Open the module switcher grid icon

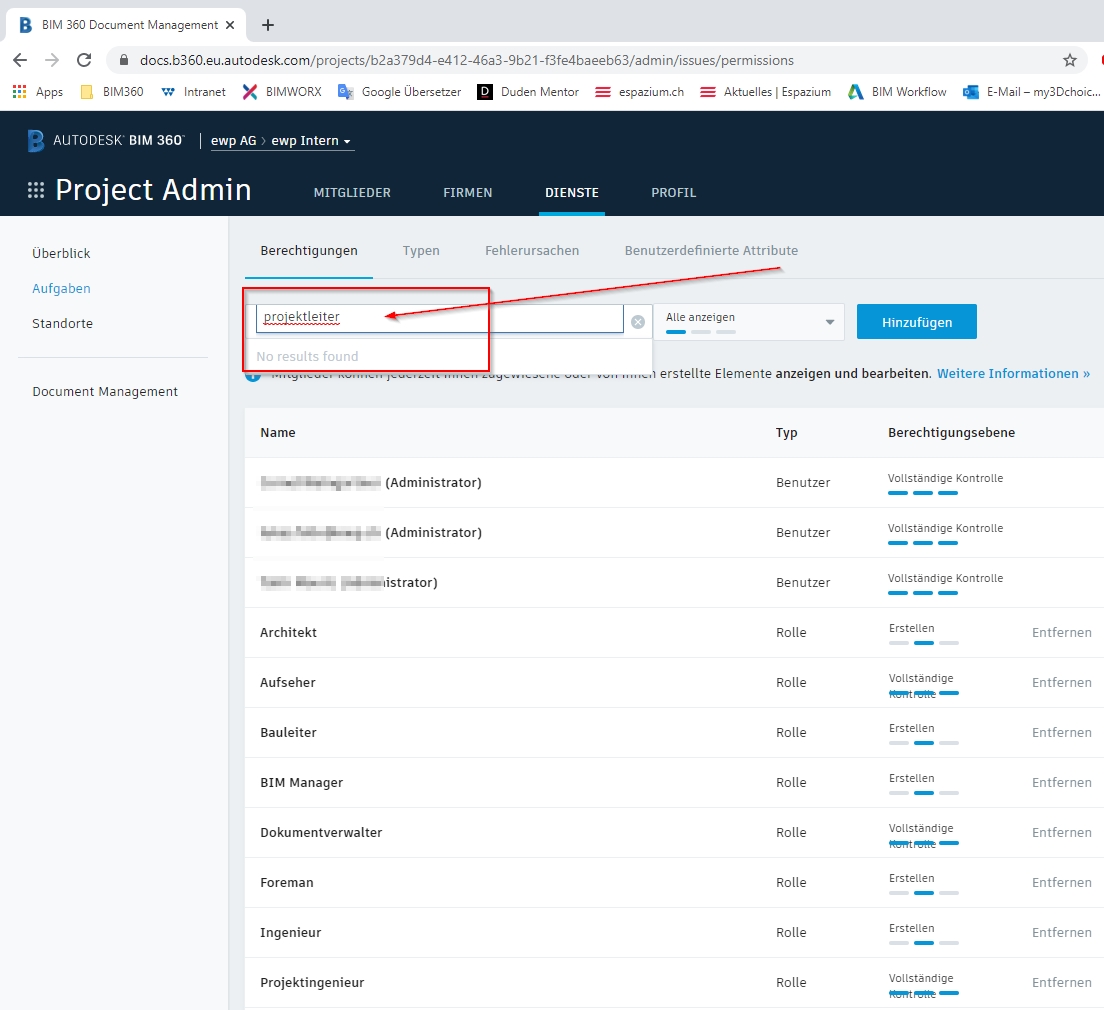(36, 190)
